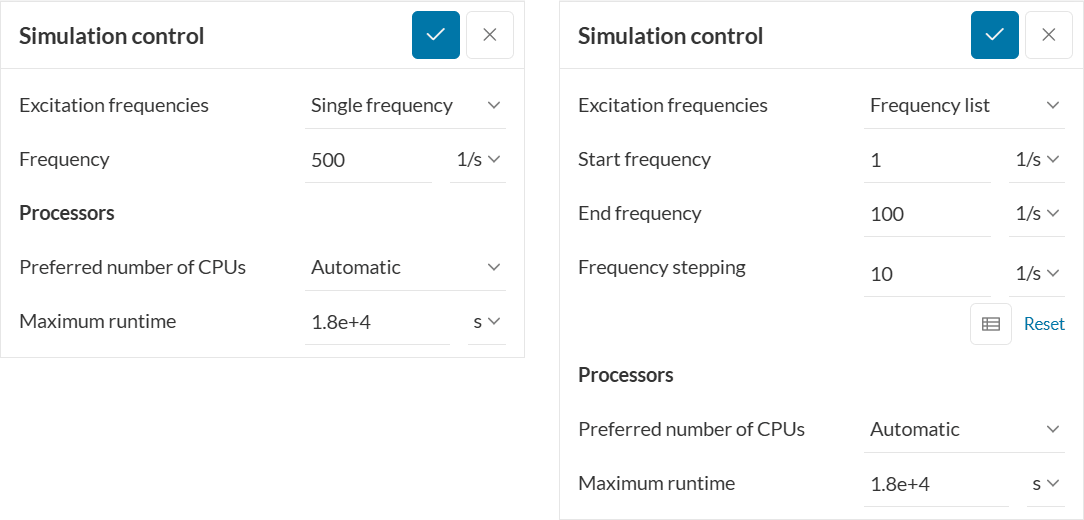Change the right panel's Maximum runtime unit
The width and height of the screenshot is (1084, 520).
pyautogui.click(x=1046, y=483)
